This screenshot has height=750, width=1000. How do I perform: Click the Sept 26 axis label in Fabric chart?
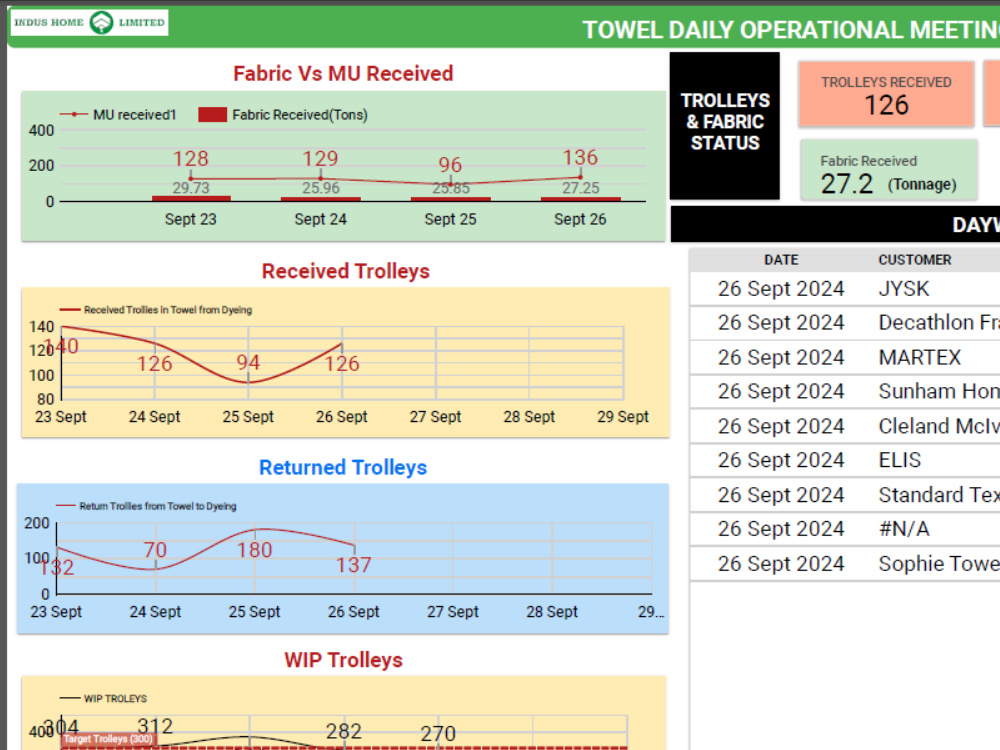click(x=580, y=219)
